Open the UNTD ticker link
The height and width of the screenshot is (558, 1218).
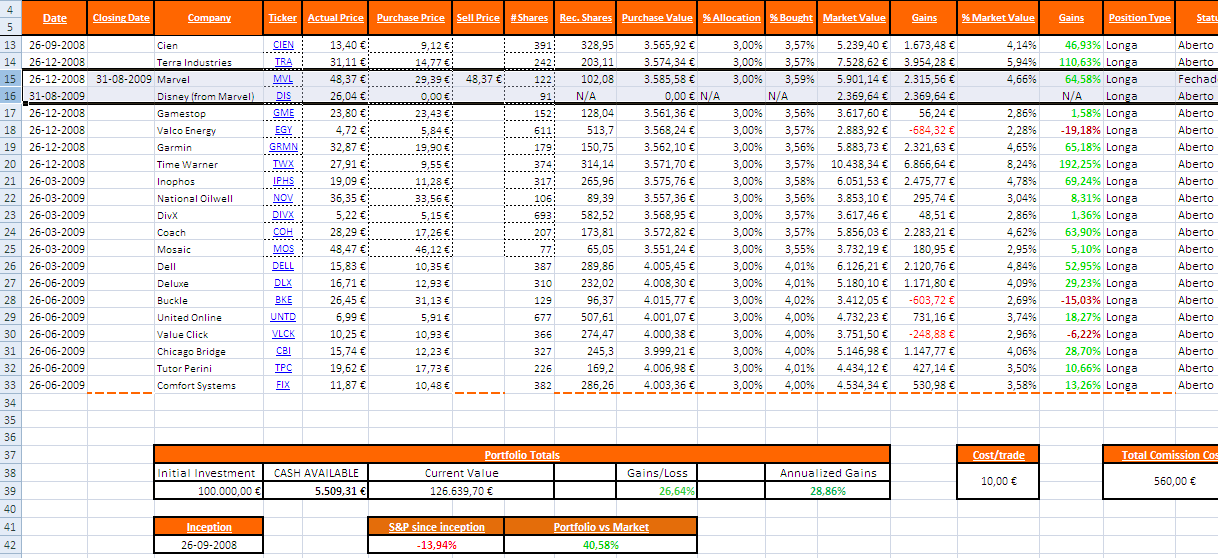click(x=283, y=317)
